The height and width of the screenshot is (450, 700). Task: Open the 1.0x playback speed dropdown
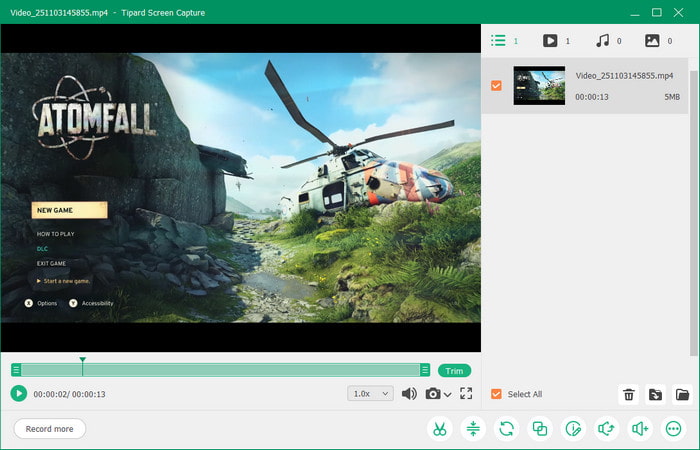[x=370, y=394]
